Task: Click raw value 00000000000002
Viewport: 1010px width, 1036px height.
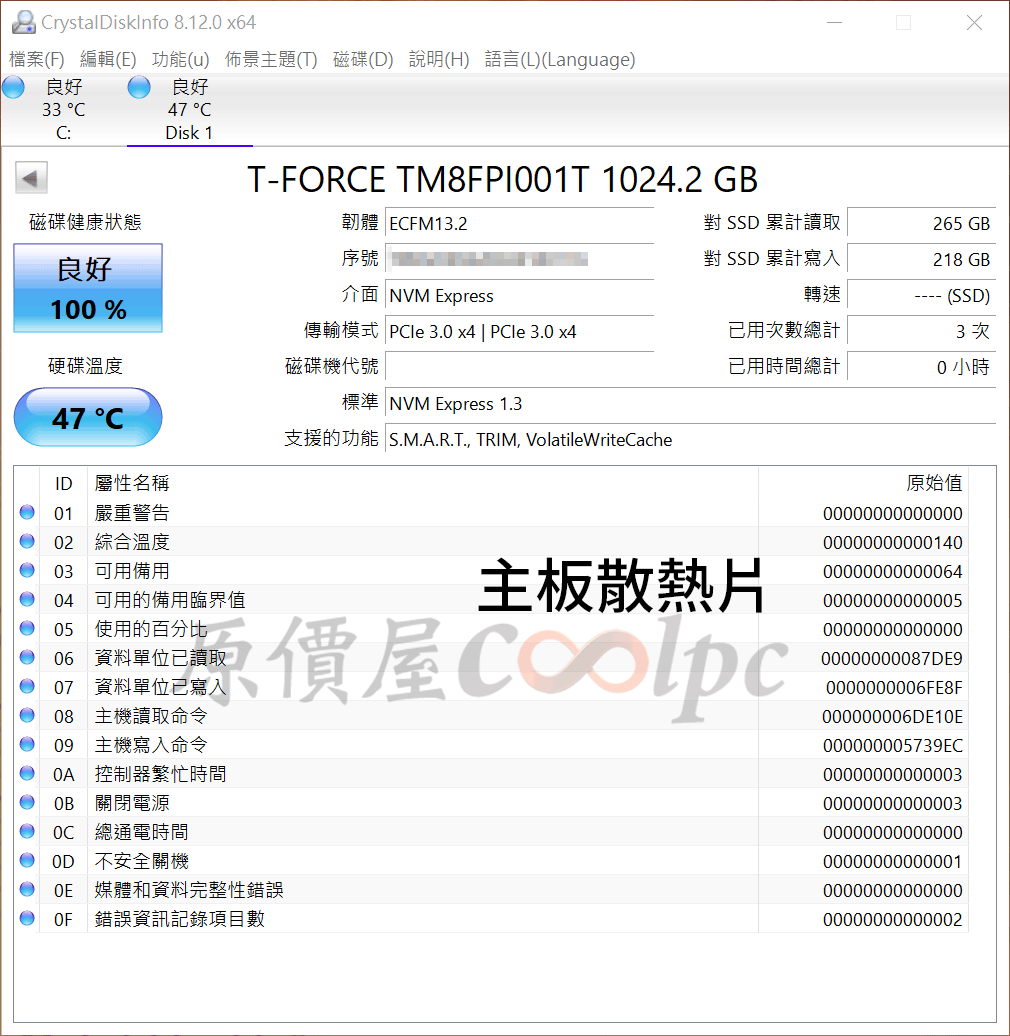Action: [892, 919]
